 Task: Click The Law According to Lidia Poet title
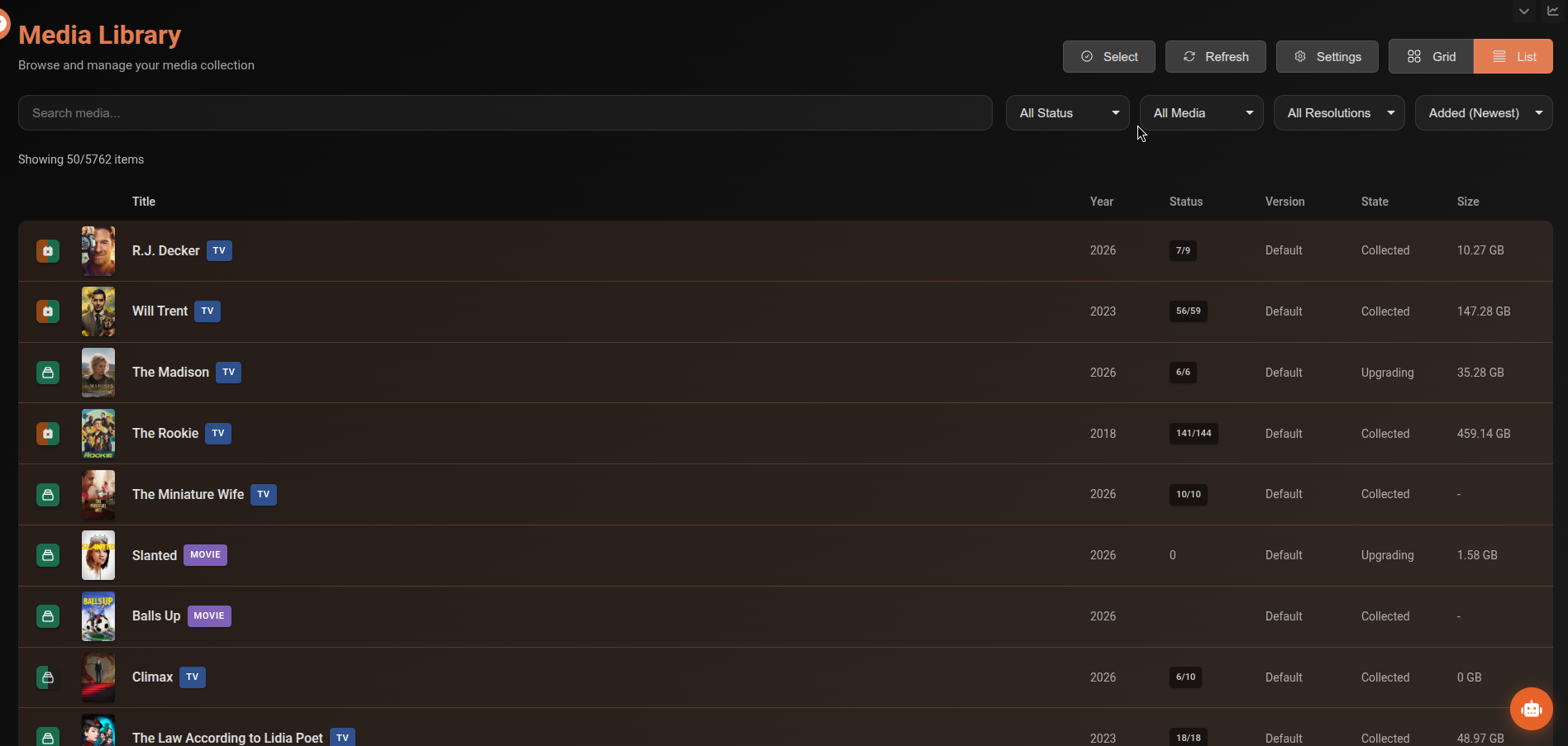tap(227, 738)
